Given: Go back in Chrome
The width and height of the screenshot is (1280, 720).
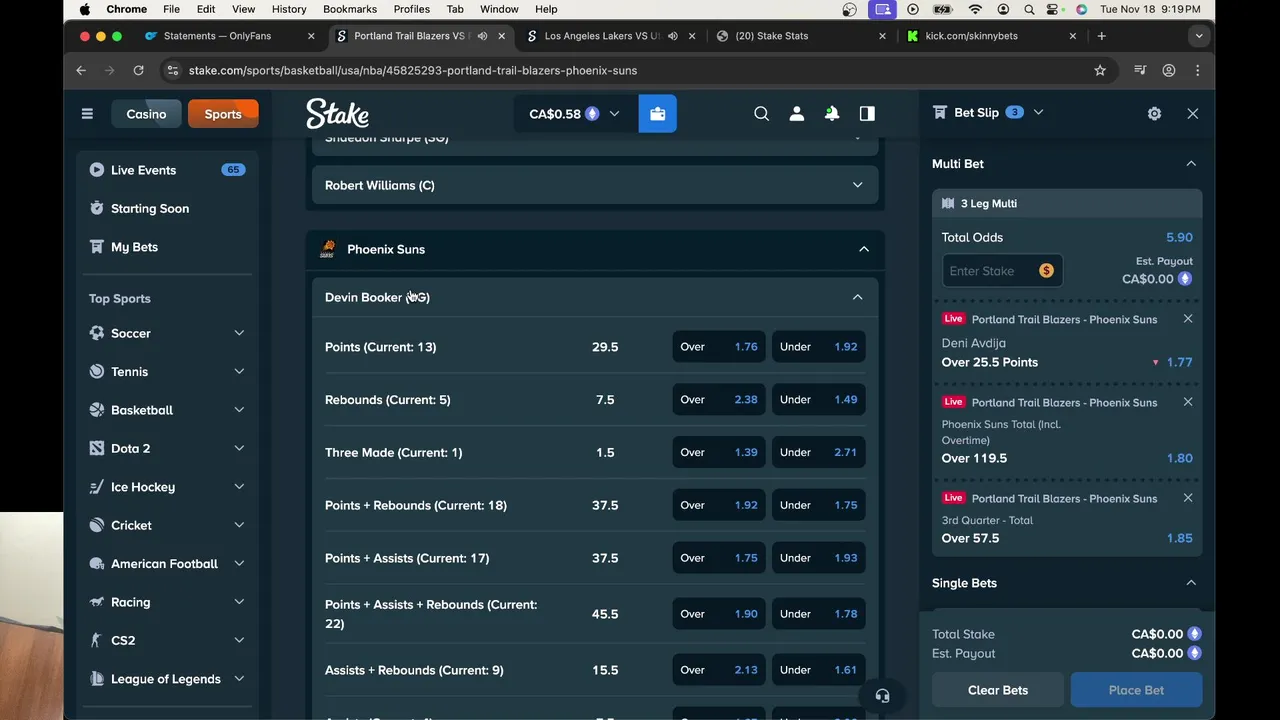Looking at the screenshot, I should coord(81,71).
